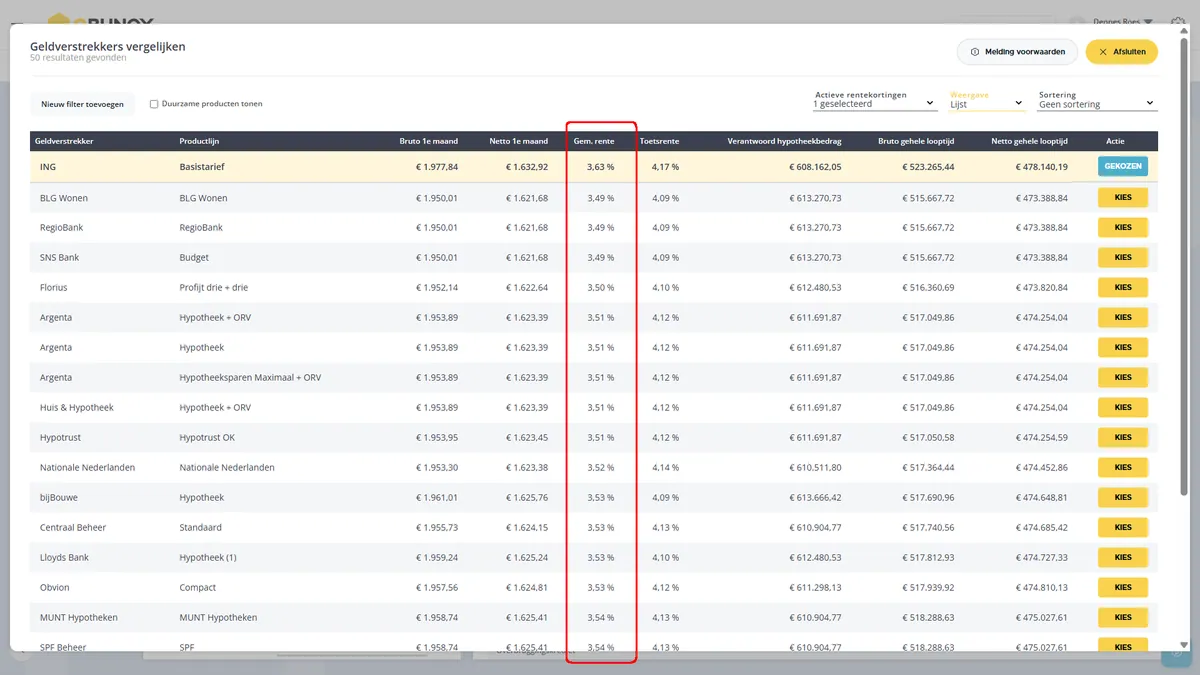Click the Netto gehele looptijd header

[1030, 141]
